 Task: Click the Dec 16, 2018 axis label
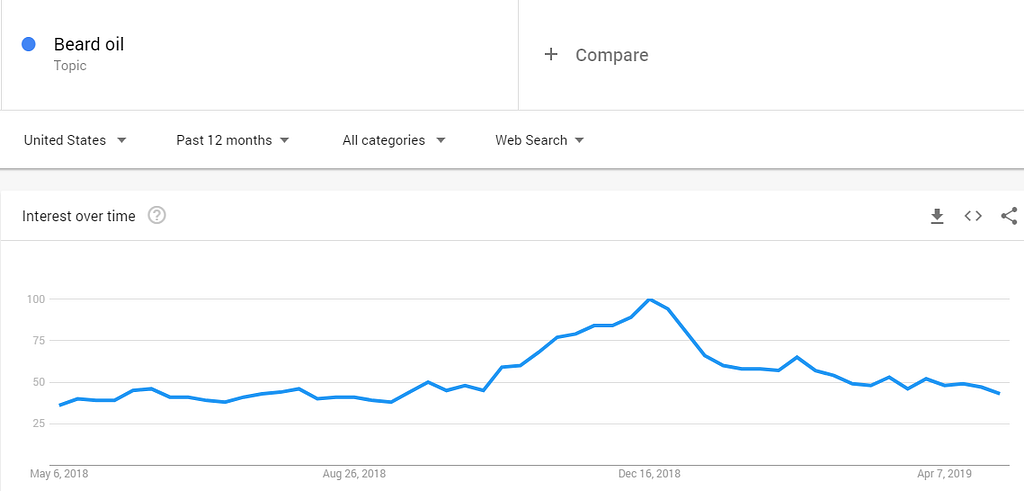click(x=649, y=473)
